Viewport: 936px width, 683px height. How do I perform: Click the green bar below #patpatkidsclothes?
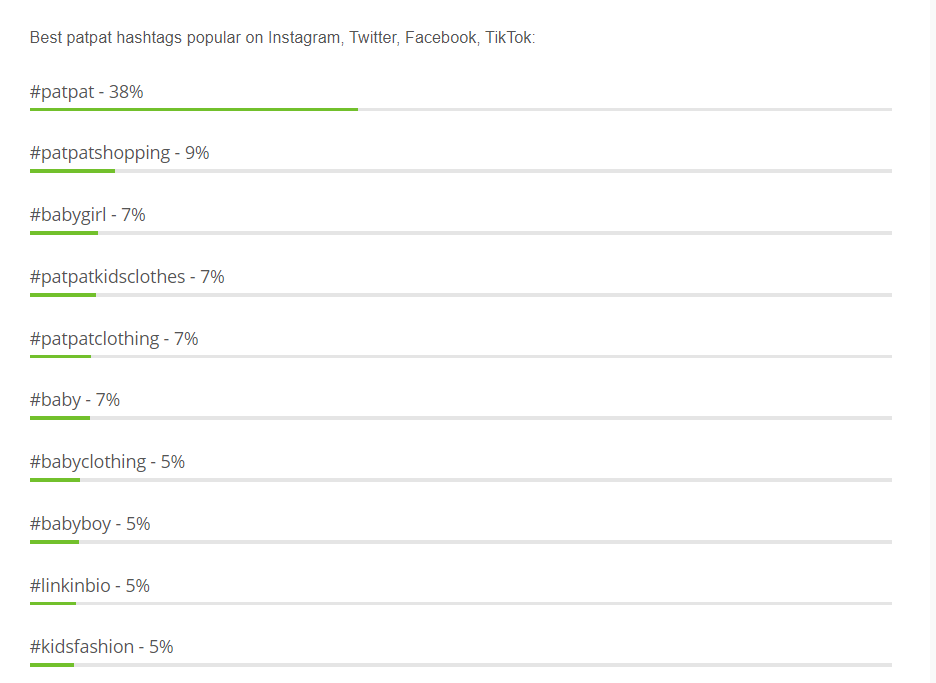point(63,295)
